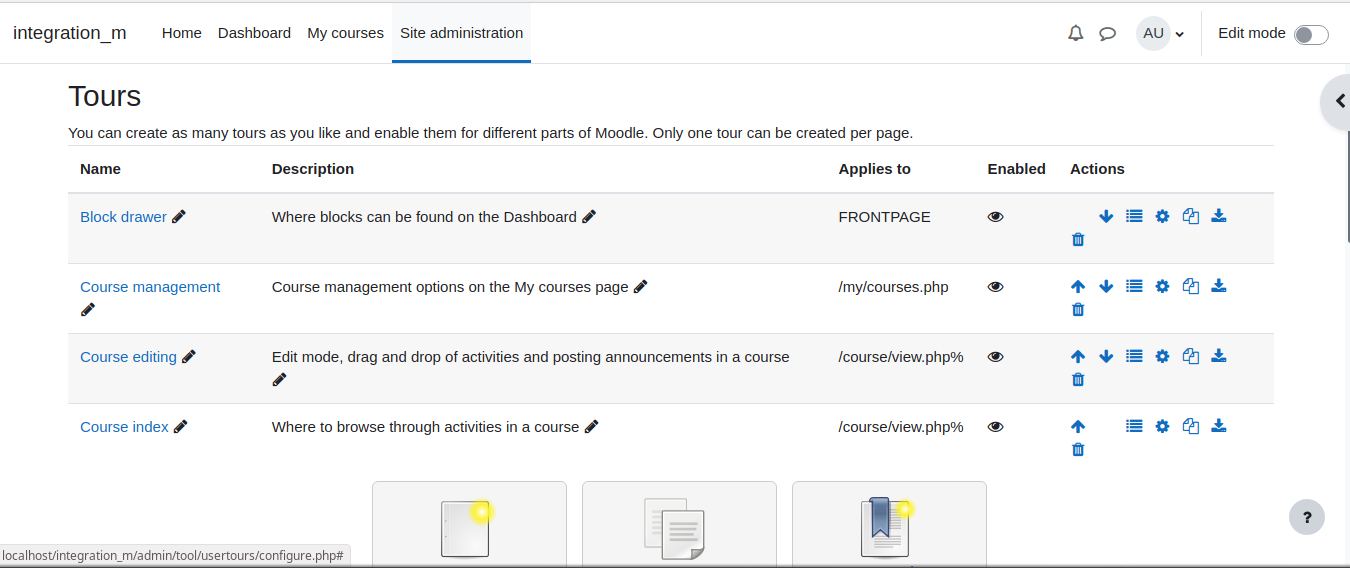Disable the Course editing tour eye icon

click(x=995, y=356)
